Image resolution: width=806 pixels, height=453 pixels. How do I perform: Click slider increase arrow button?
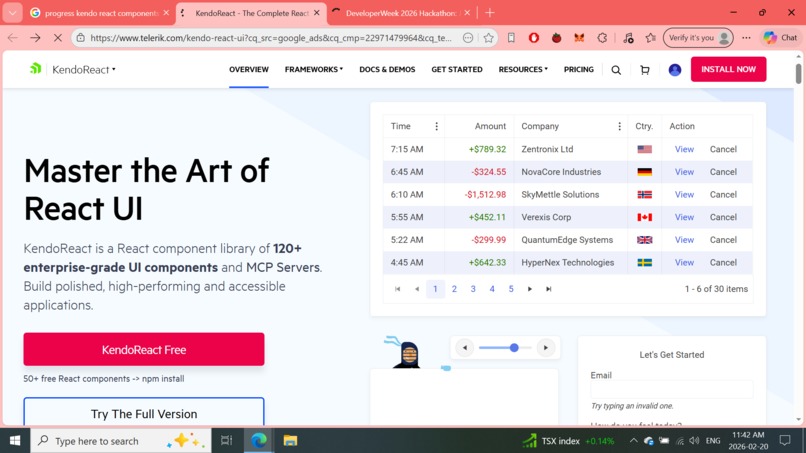(x=545, y=348)
